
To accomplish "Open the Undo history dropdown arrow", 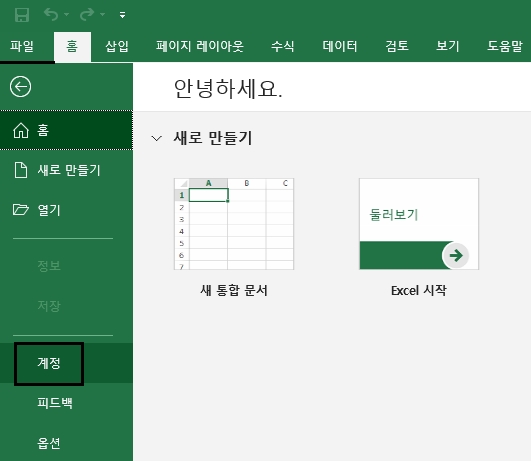I will coord(66,15).
